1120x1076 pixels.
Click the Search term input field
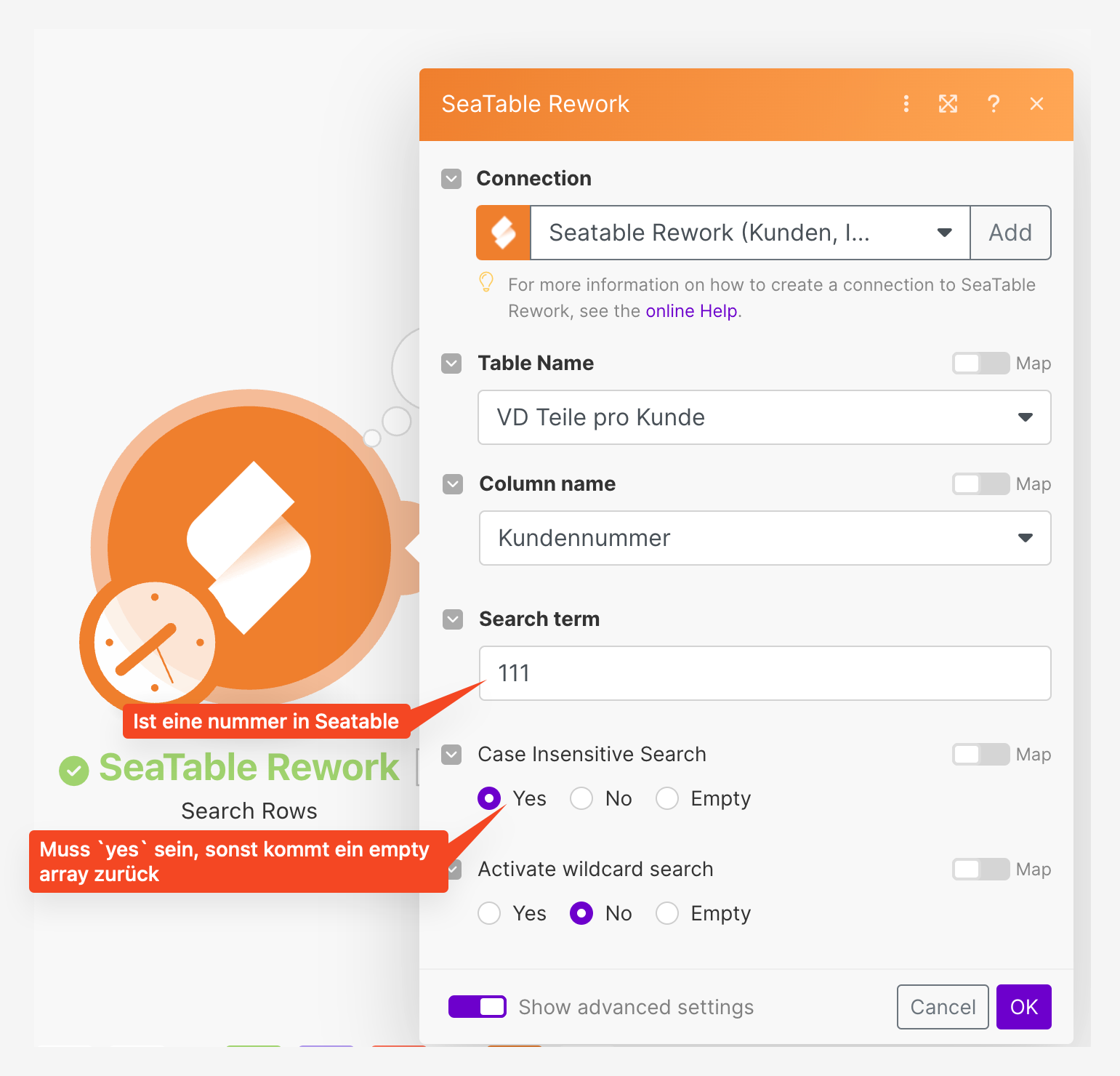tap(765, 673)
